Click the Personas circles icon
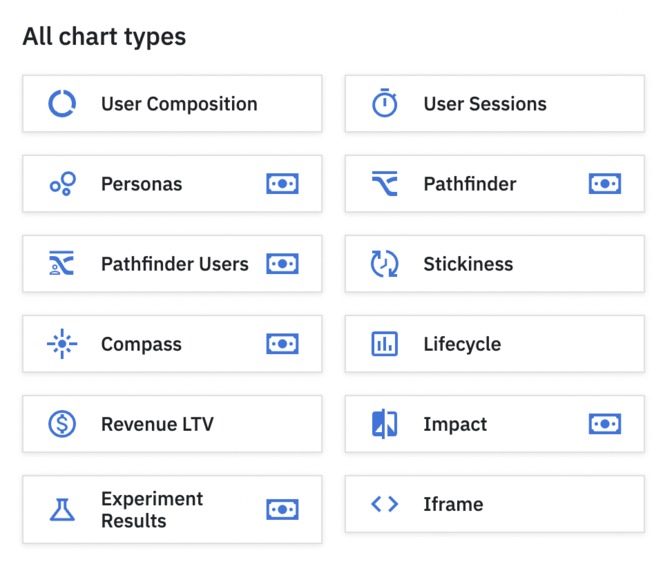663x573 pixels. click(x=62, y=184)
